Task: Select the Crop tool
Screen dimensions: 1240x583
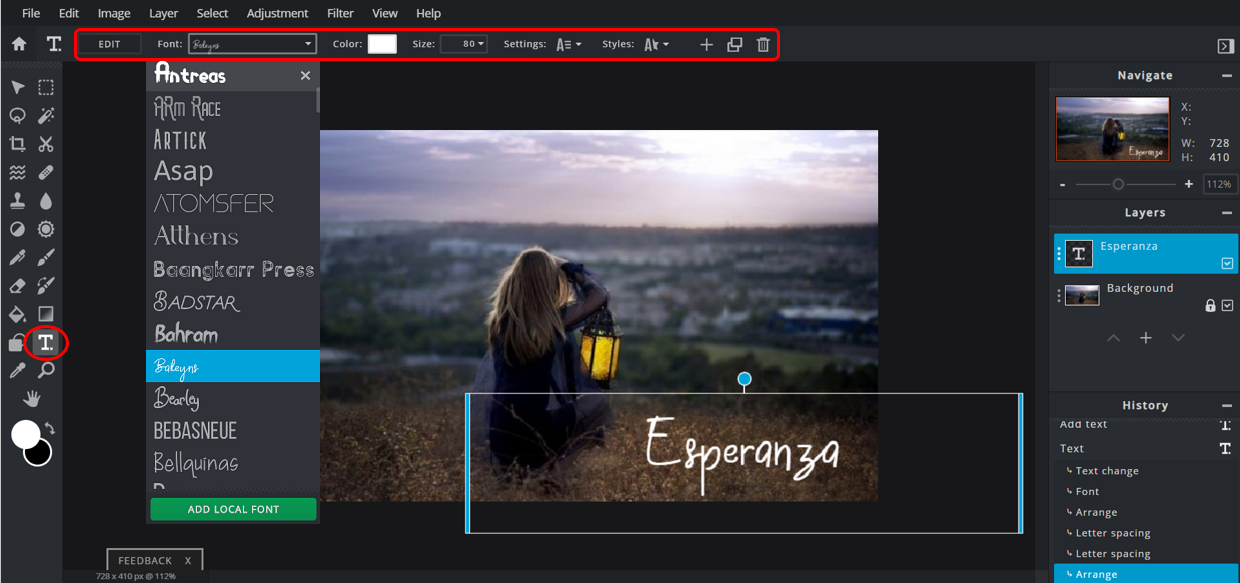Action: 17,144
